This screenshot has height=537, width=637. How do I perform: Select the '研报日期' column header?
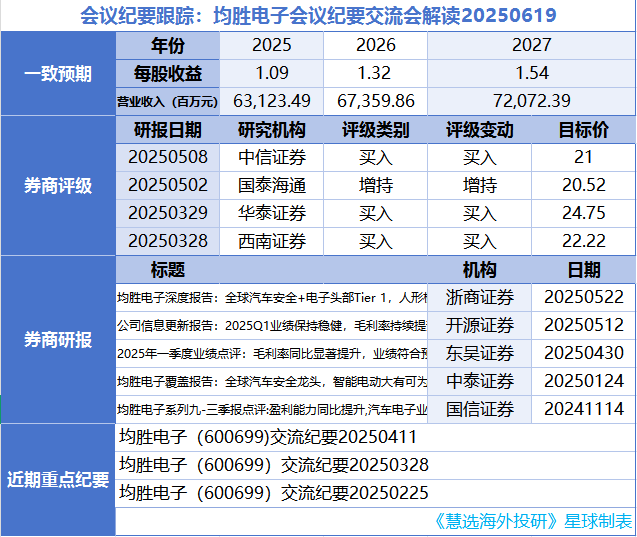(167, 130)
